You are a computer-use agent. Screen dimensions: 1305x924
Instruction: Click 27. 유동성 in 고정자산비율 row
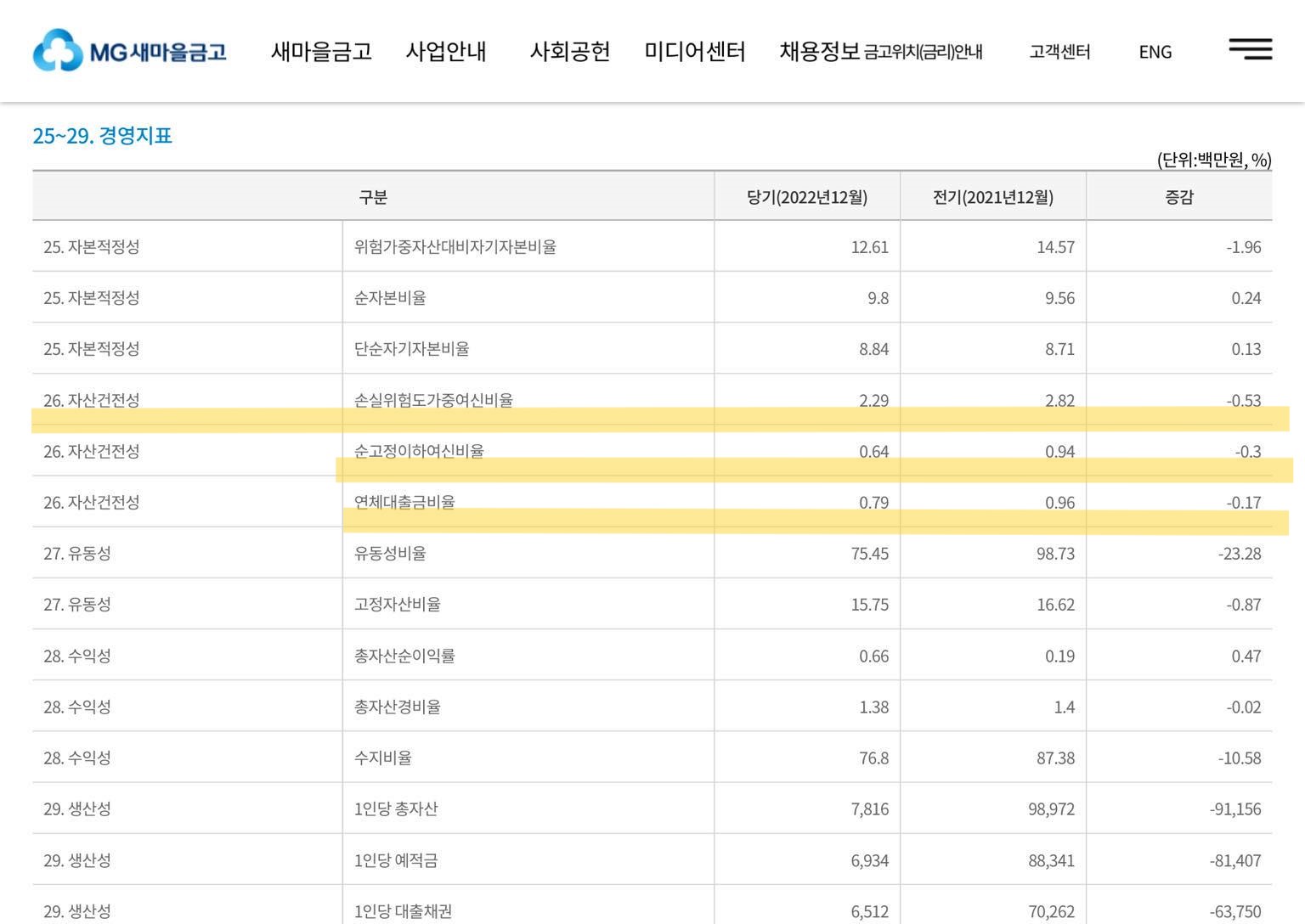point(77,605)
